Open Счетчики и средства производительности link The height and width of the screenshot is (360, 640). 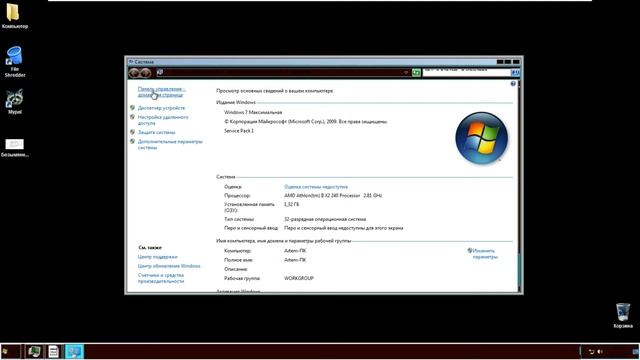tap(161, 278)
